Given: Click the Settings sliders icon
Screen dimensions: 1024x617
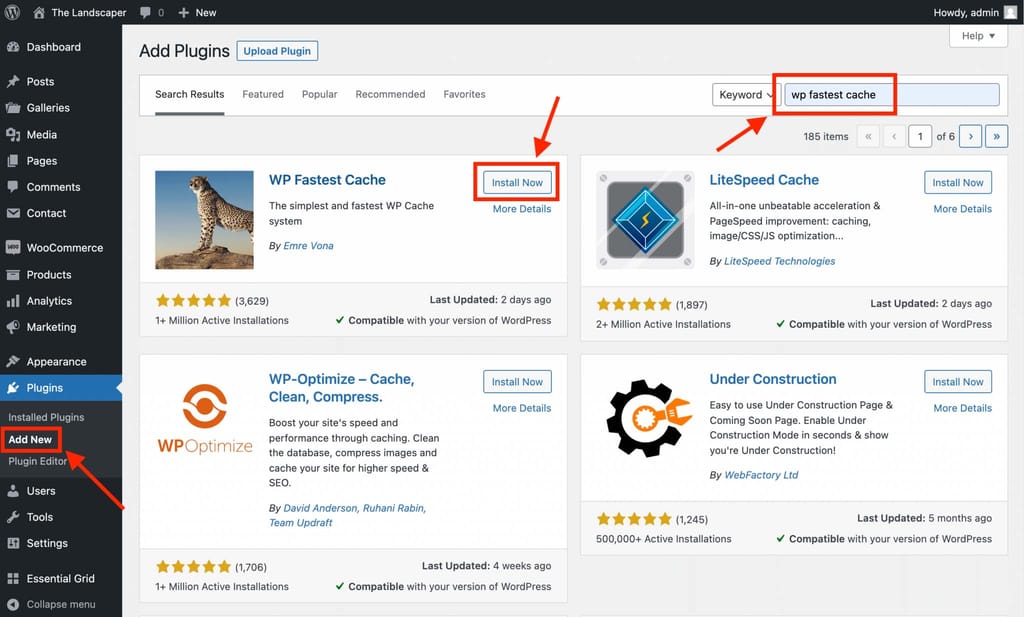Looking at the screenshot, I should [x=13, y=543].
